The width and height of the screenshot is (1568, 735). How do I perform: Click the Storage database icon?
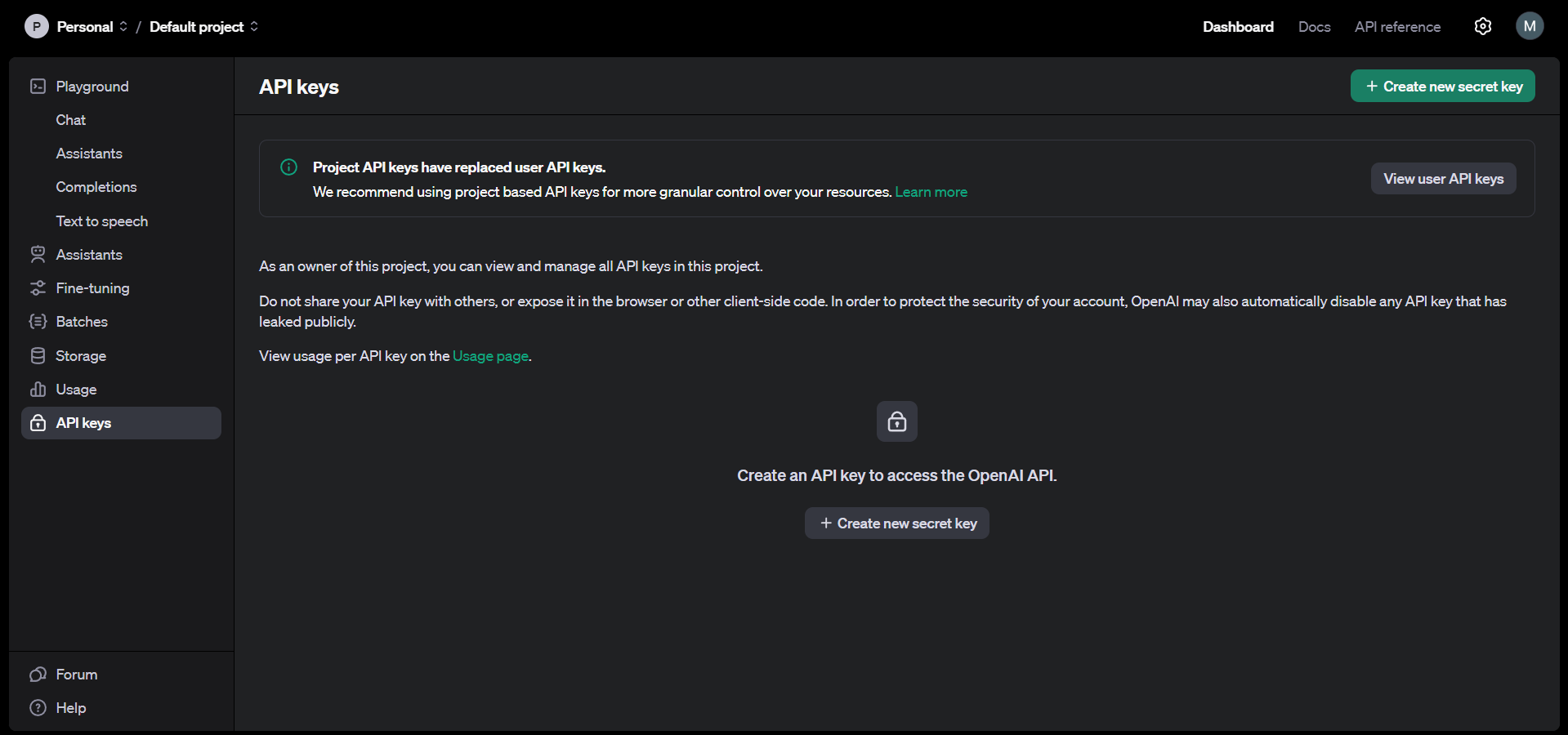(x=38, y=356)
